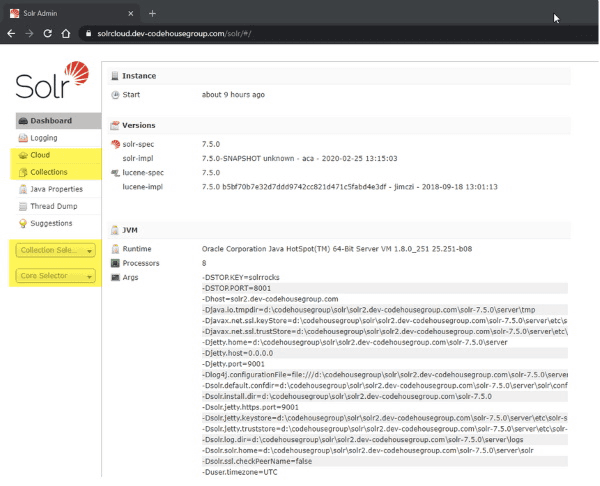Select the Solr Admin tab
This screenshot has width=600, height=486.
(71, 13)
